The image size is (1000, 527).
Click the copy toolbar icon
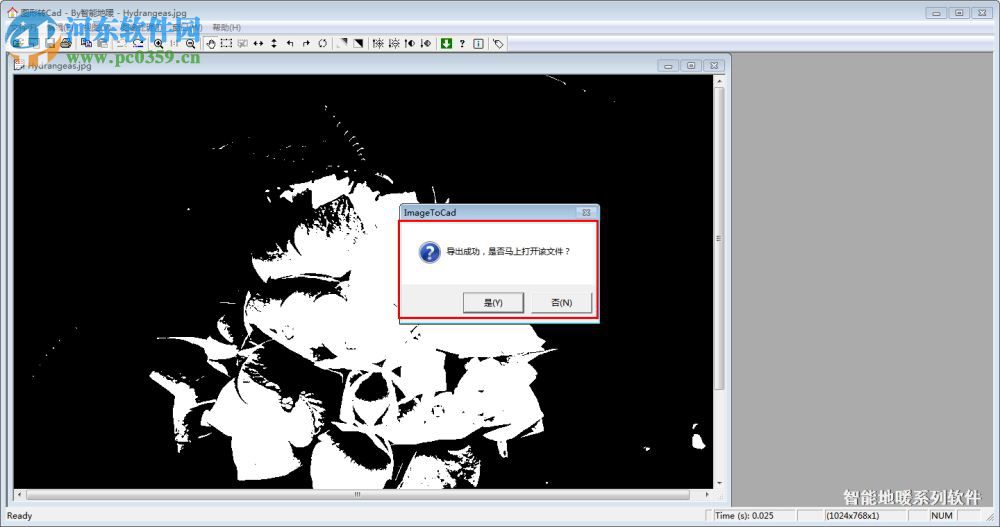tap(86, 43)
